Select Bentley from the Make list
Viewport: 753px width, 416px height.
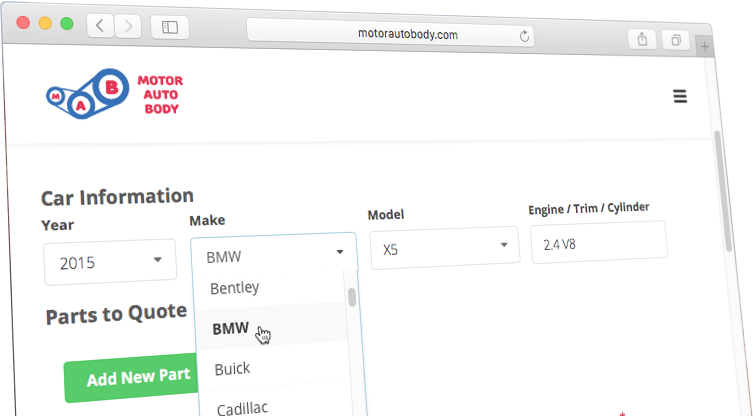[235, 288]
